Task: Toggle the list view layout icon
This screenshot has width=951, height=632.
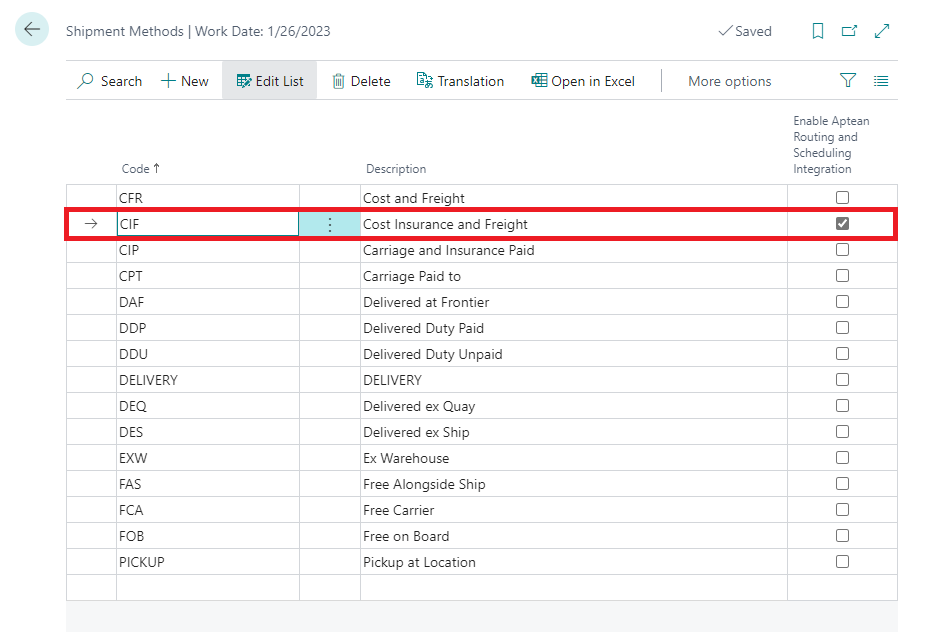Action: (881, 81)
